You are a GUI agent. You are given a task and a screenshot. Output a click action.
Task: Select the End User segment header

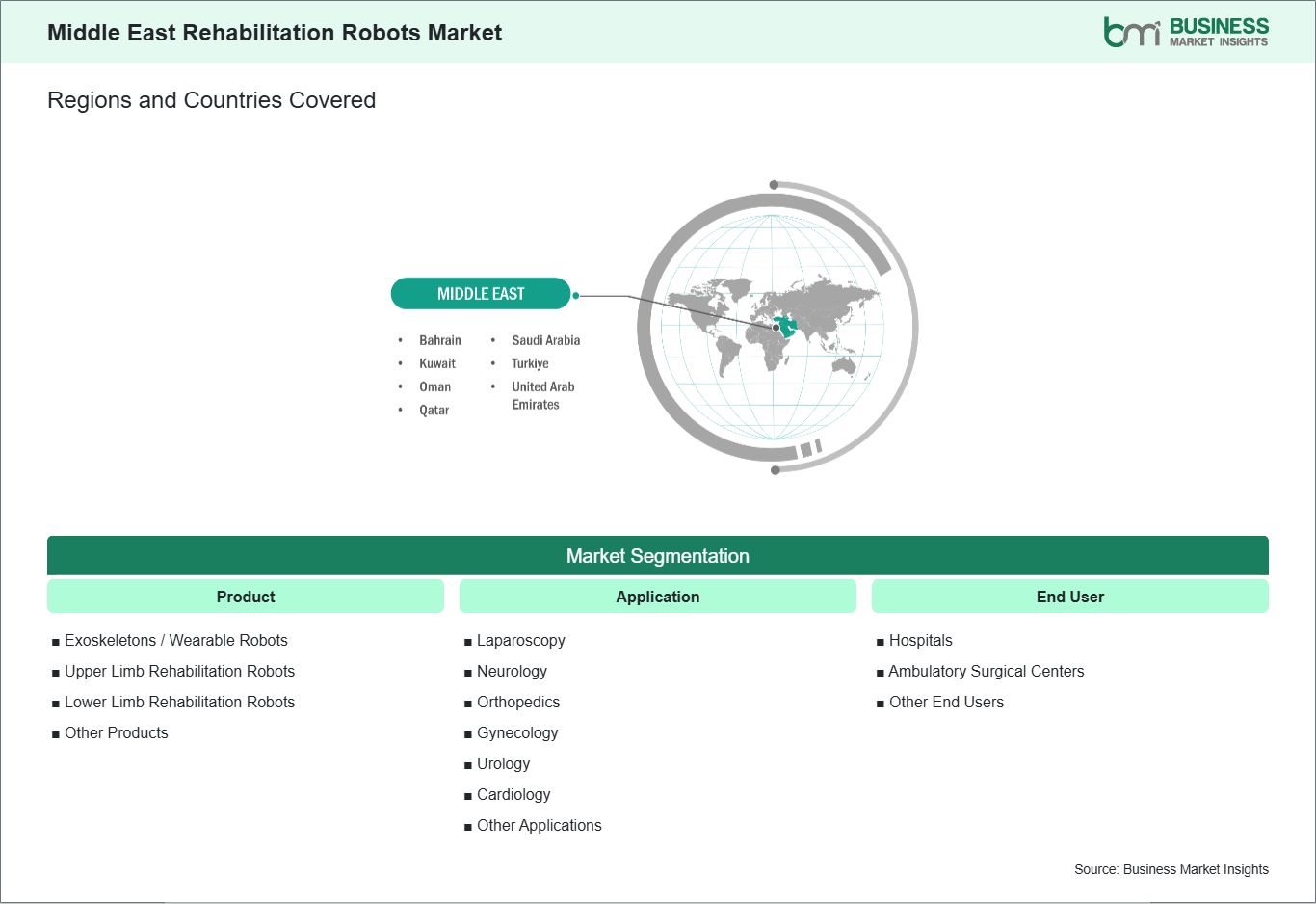[1070, 597]
